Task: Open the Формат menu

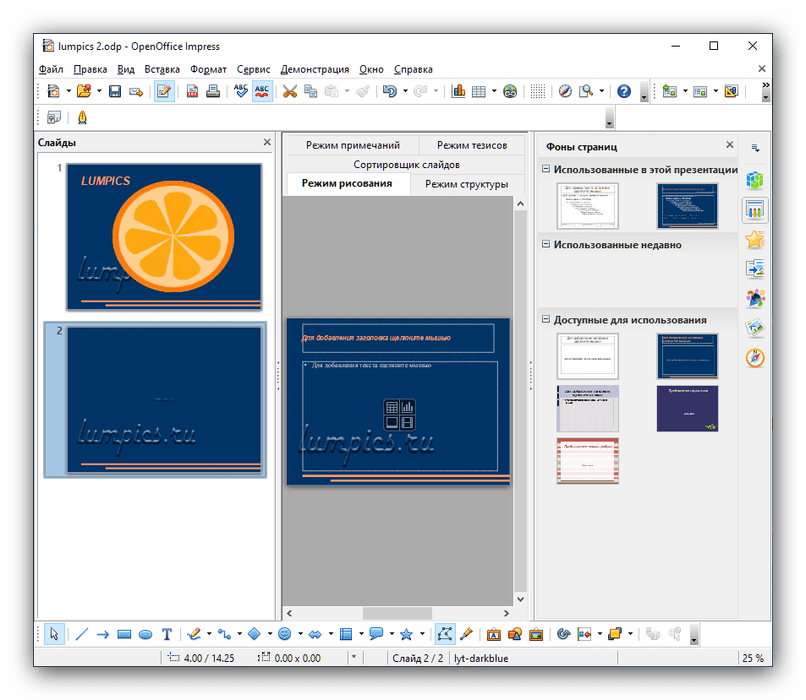Action: pos(208,69)
